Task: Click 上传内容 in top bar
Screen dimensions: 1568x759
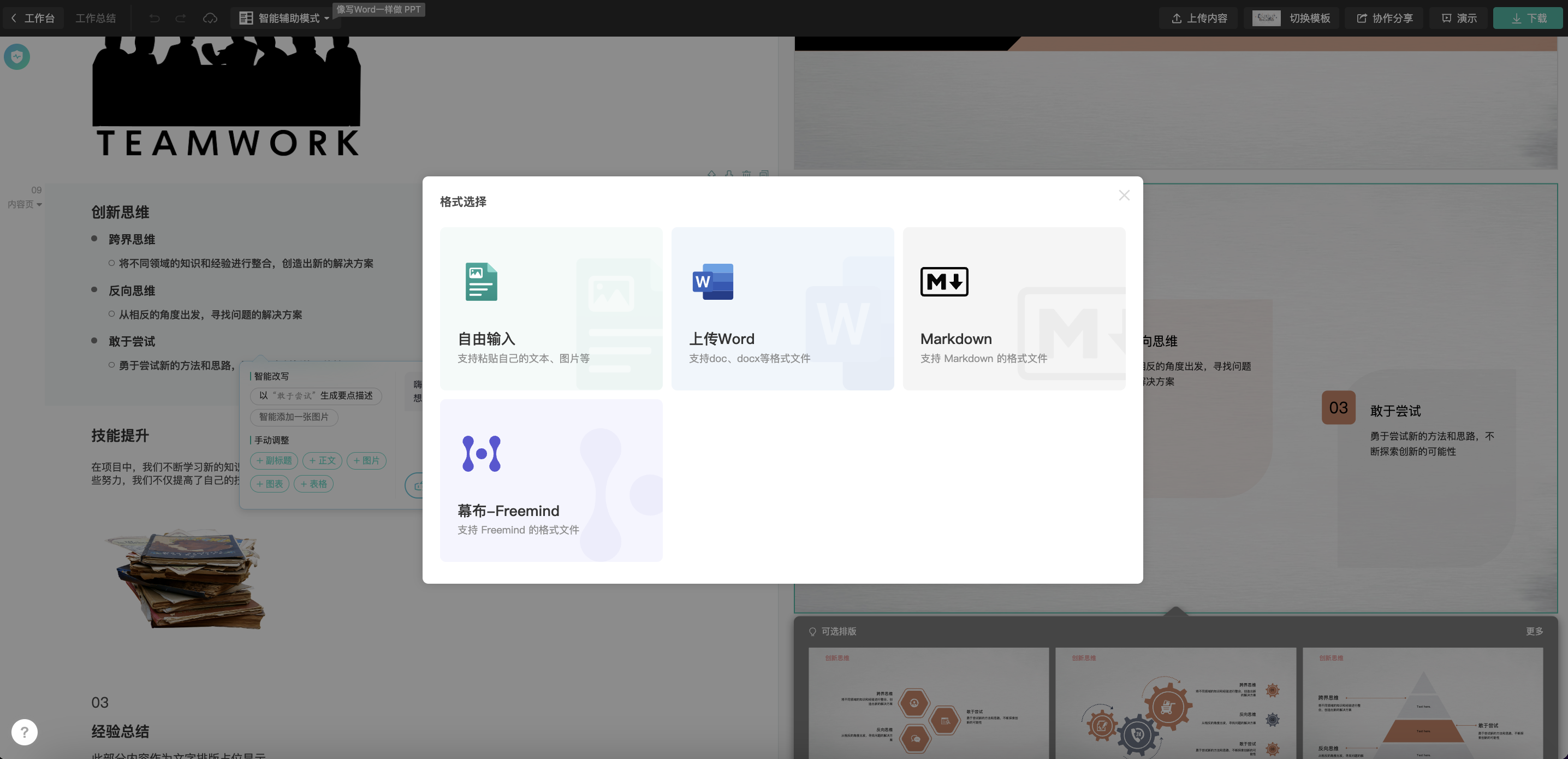Action: coord(1199,18)
